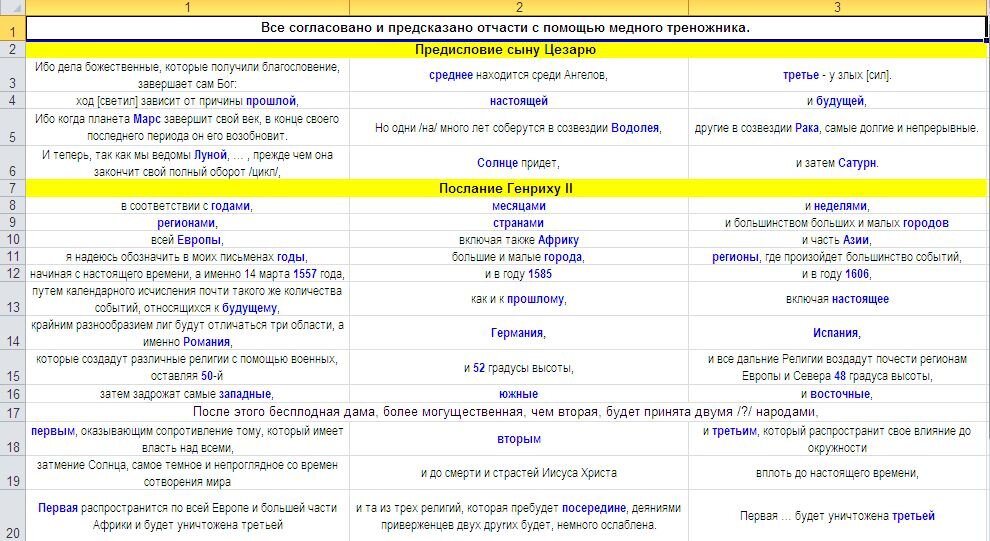Select column header 3
Screen dimensions: 990x541
click(x=837, y=8)
